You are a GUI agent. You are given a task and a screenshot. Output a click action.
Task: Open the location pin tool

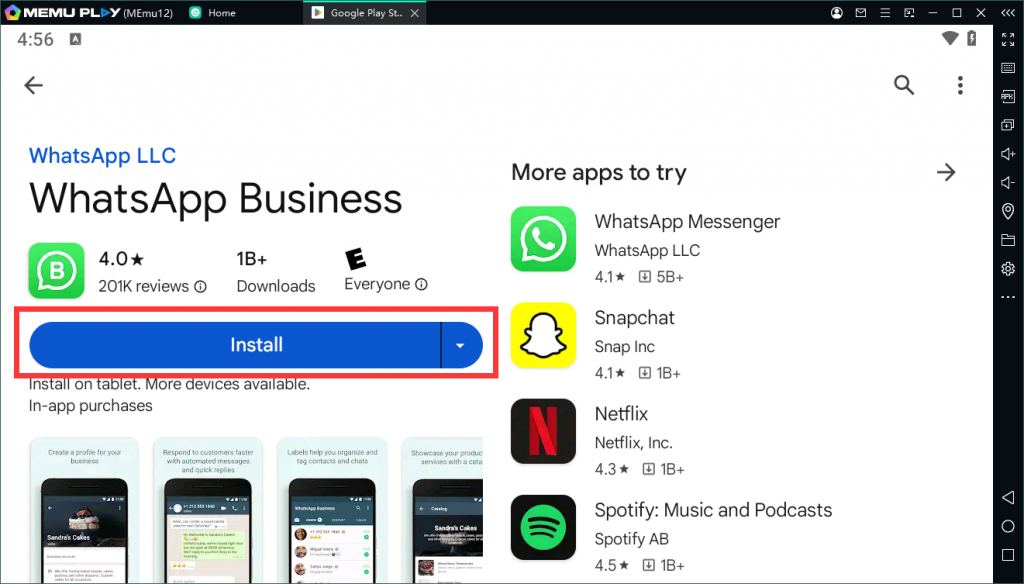point(1008,211)
